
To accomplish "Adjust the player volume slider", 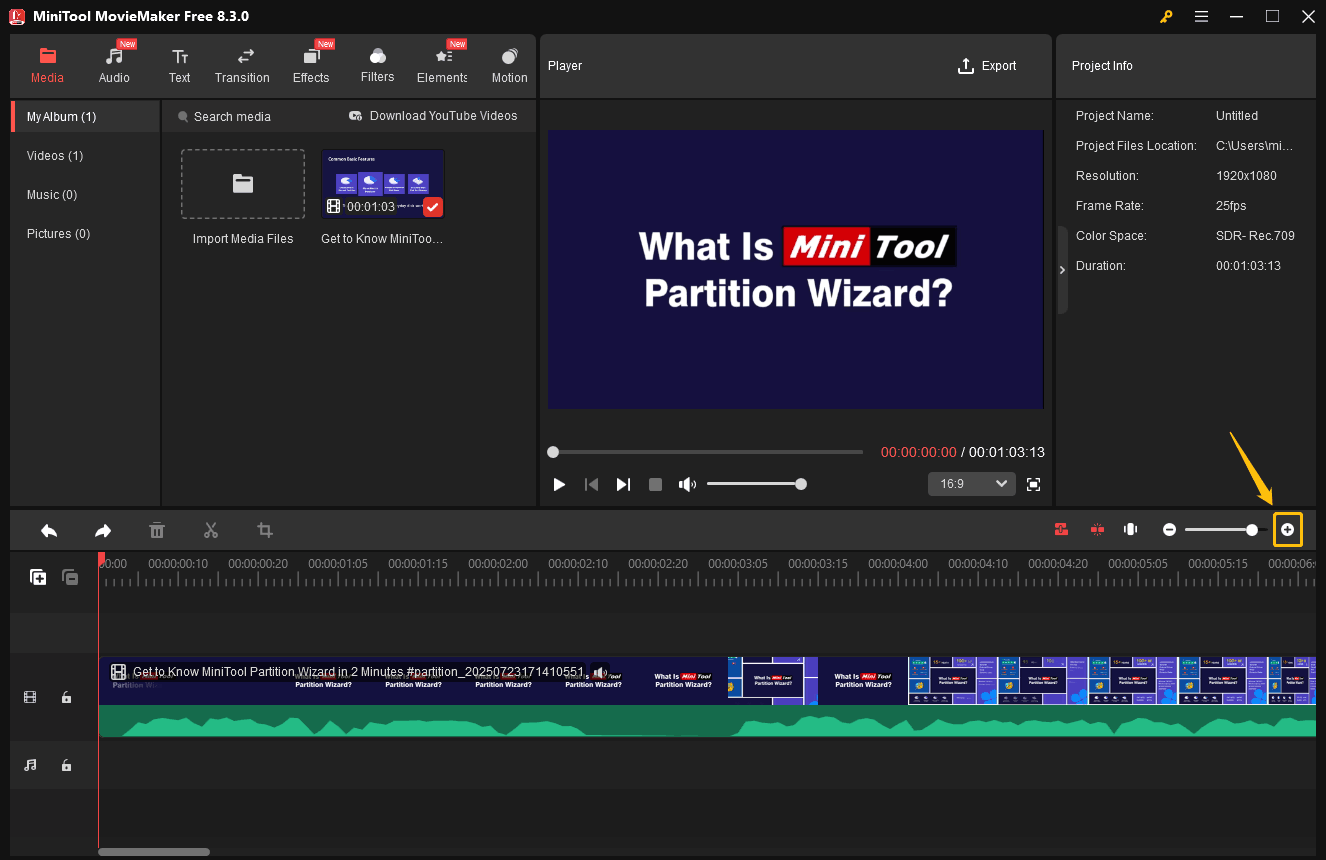I will [755, 484].
